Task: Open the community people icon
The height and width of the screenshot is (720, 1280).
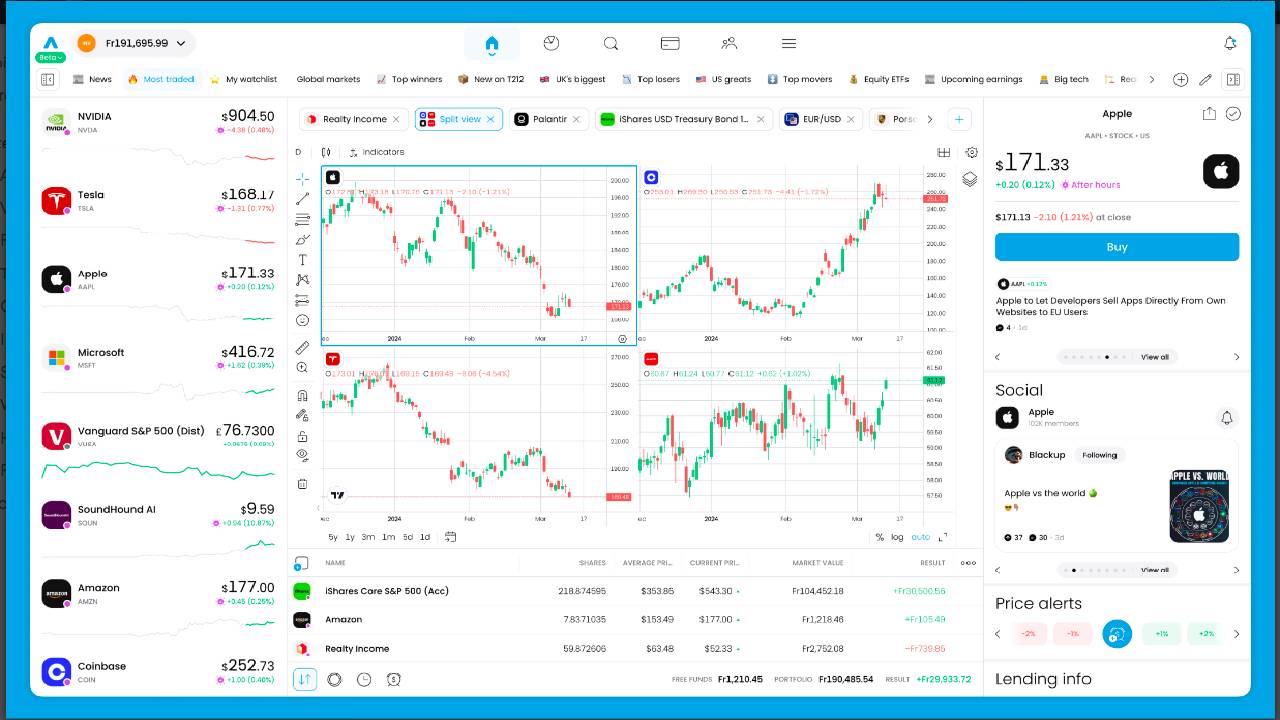Action: coord(729,43)
